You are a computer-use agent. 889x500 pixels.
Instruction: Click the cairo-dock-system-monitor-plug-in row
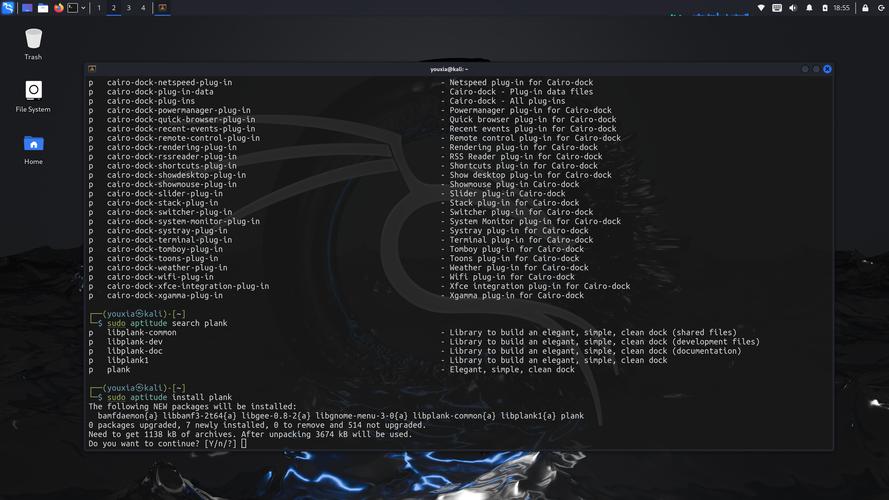(x=355, y=222)
